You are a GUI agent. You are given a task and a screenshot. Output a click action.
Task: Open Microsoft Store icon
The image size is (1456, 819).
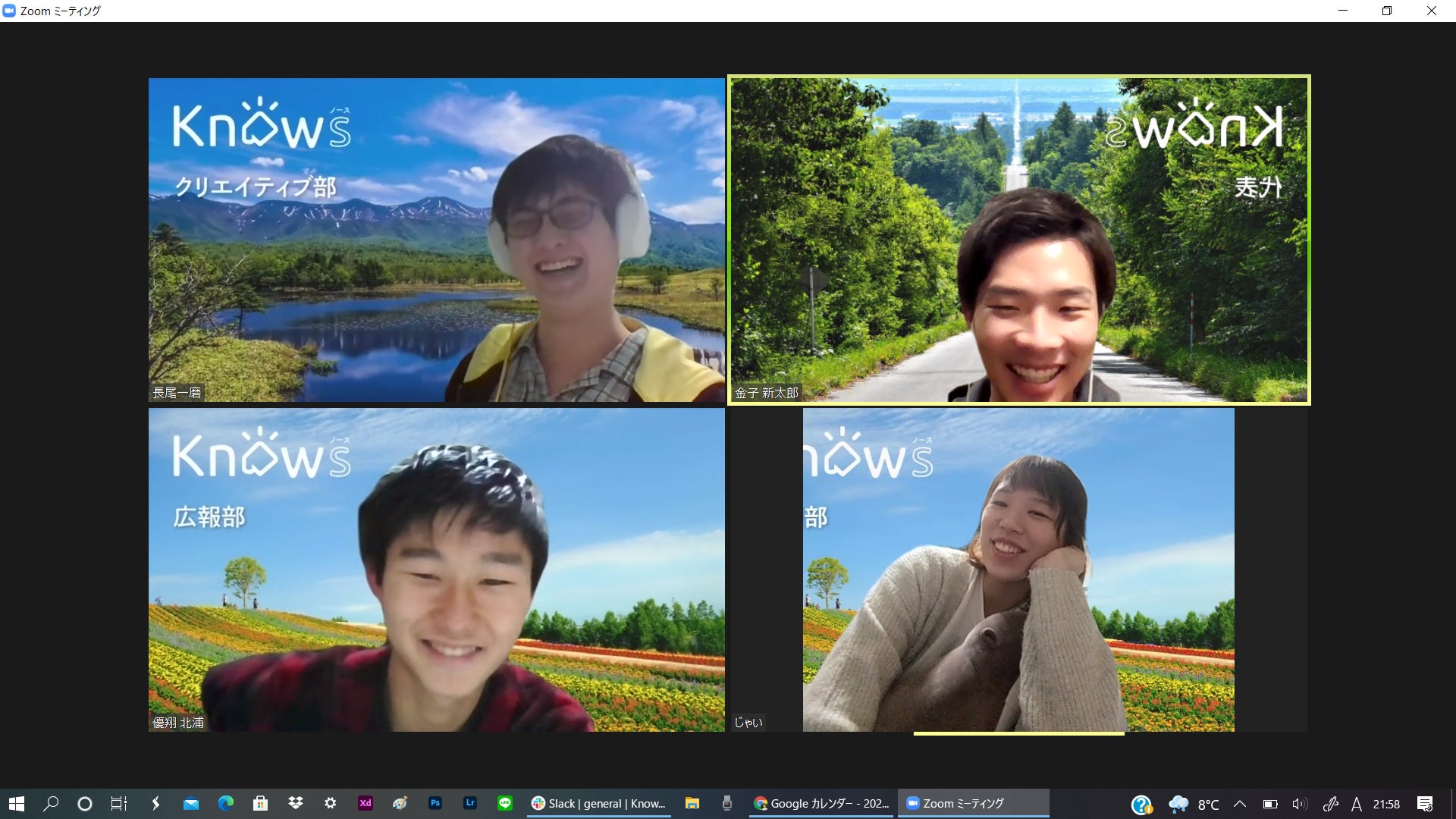pos(261,803)
